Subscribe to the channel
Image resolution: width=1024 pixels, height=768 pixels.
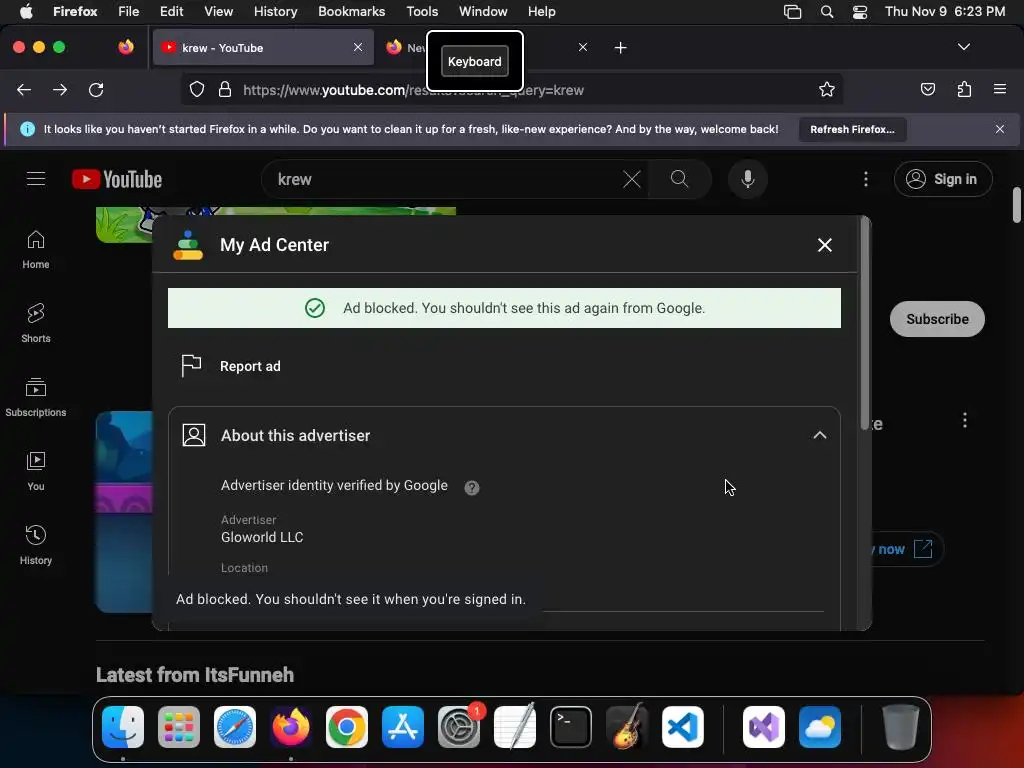[937, 319]
